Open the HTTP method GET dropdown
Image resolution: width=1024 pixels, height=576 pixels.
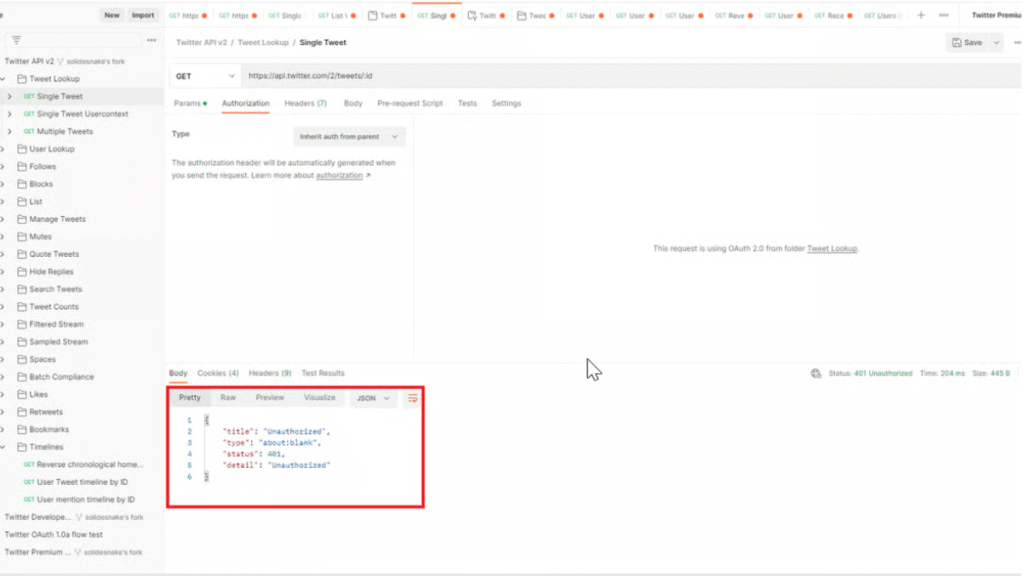pos(204,76)
